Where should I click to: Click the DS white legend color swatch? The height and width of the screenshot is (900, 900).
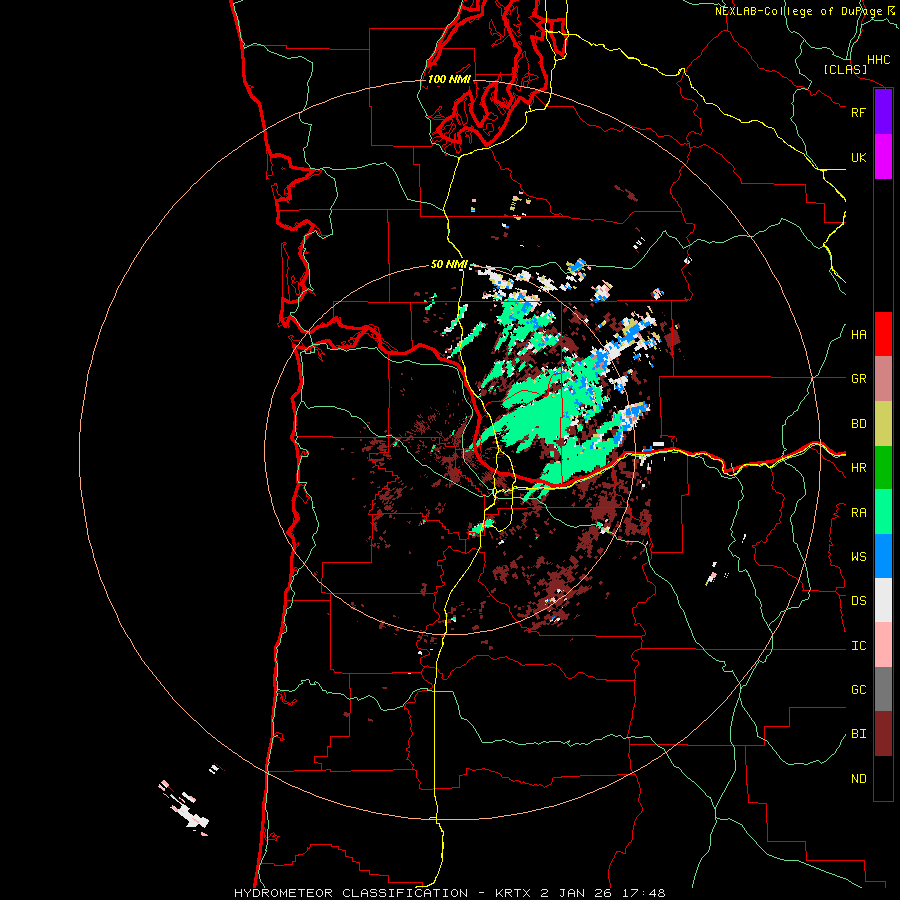pos(883,600)
